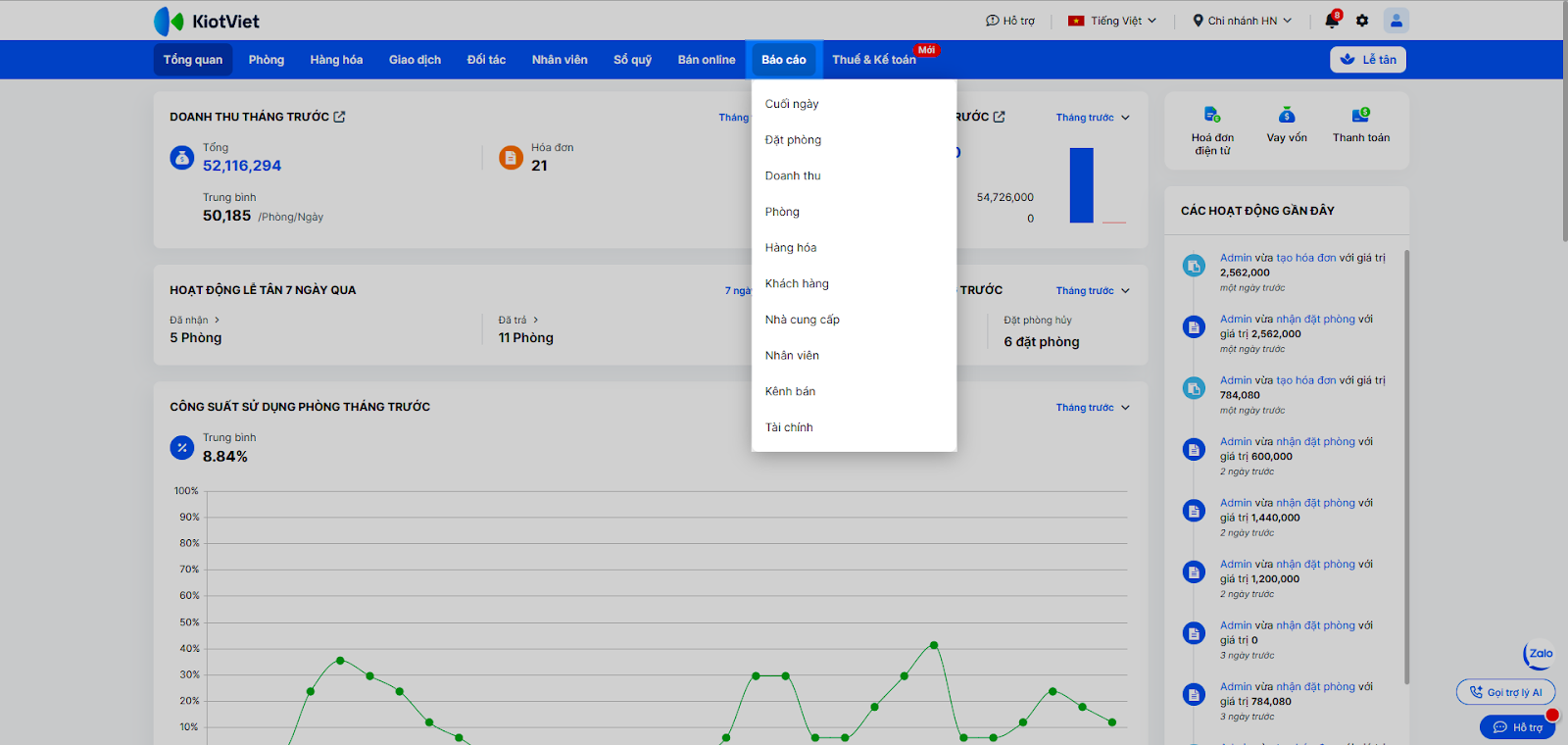
Task: Select Nhà cung cấp report menu item
Action: 854,320
